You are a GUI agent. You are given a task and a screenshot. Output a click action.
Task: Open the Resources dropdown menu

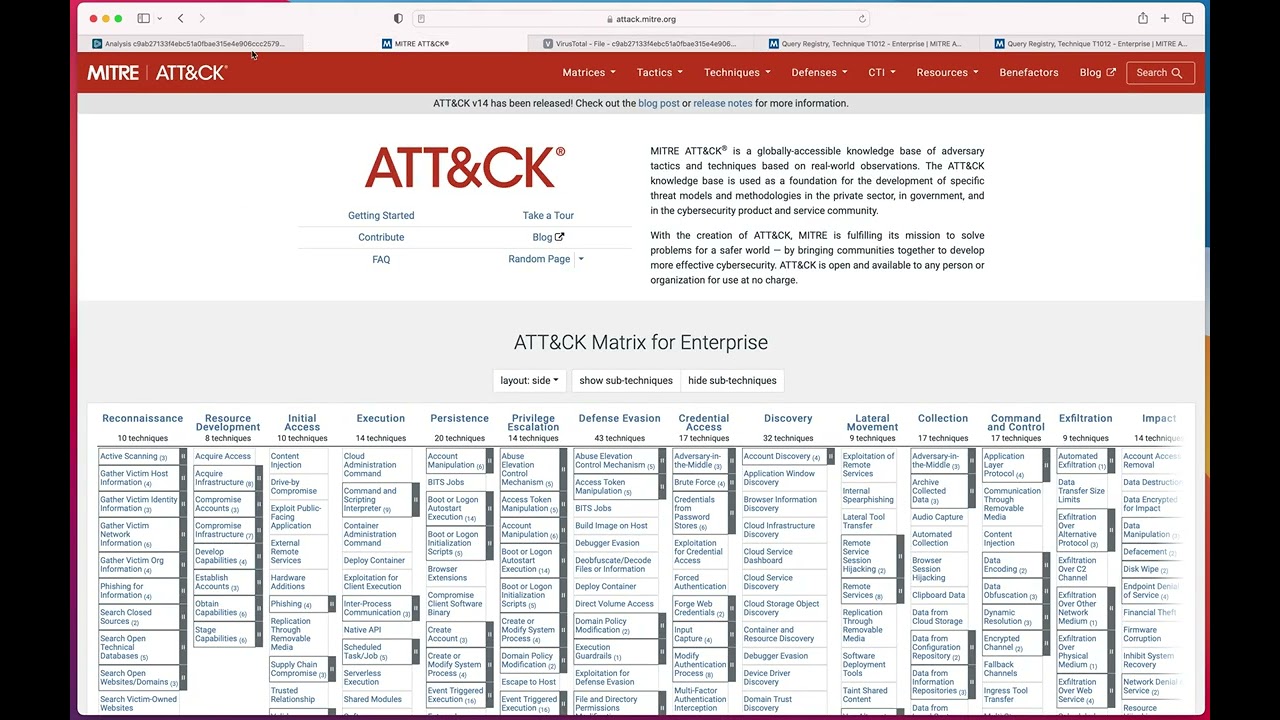pyautogui.click(x=947, y=72)
